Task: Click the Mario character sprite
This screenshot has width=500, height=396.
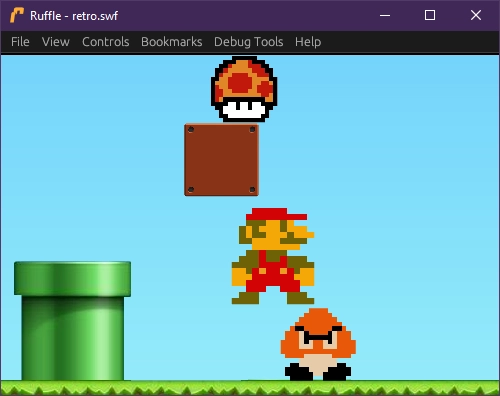Action: click(273, 256)
